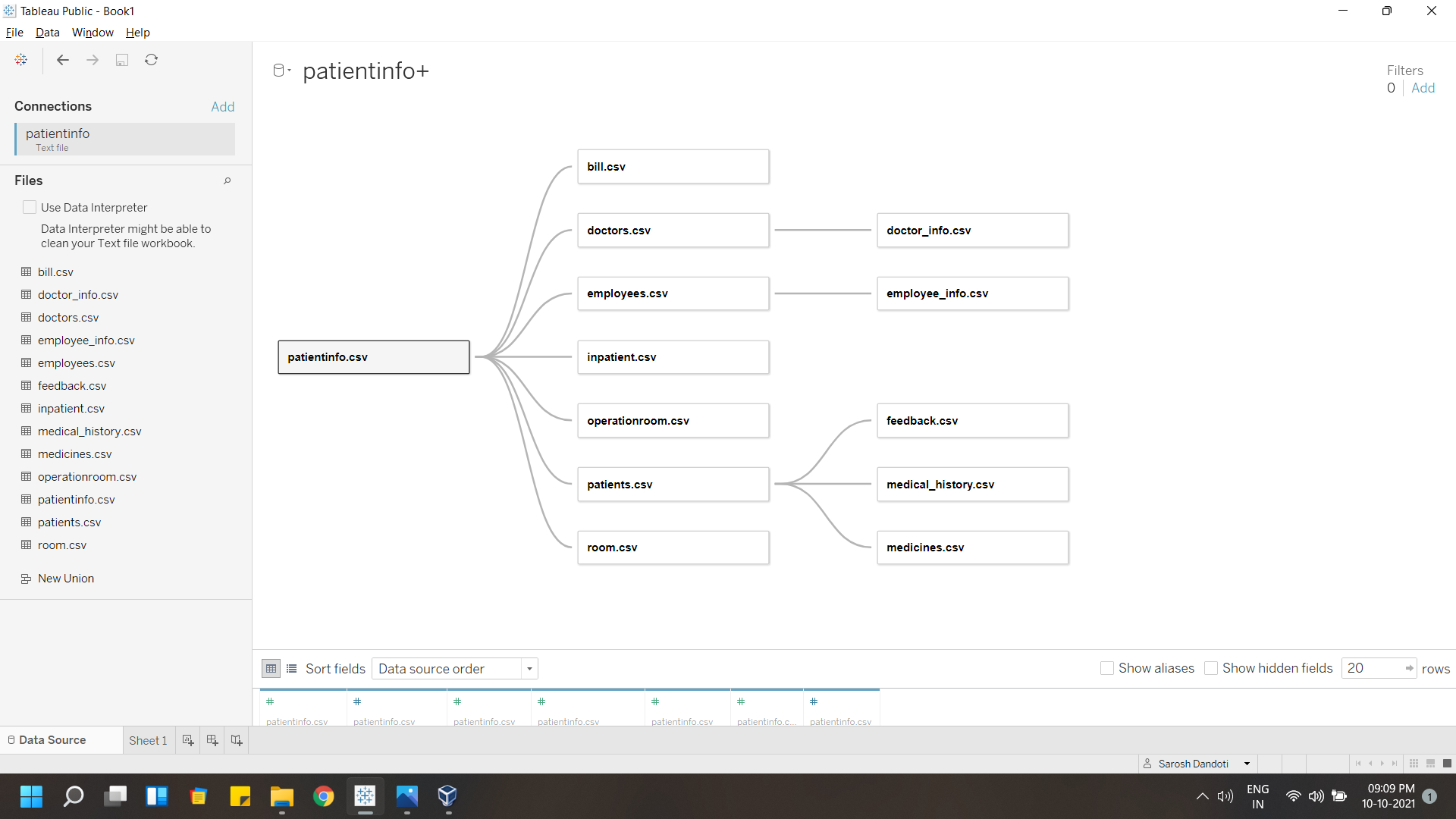
Task: Add a data source filter
Action: pyautogui.click(x=1423, y=88)
